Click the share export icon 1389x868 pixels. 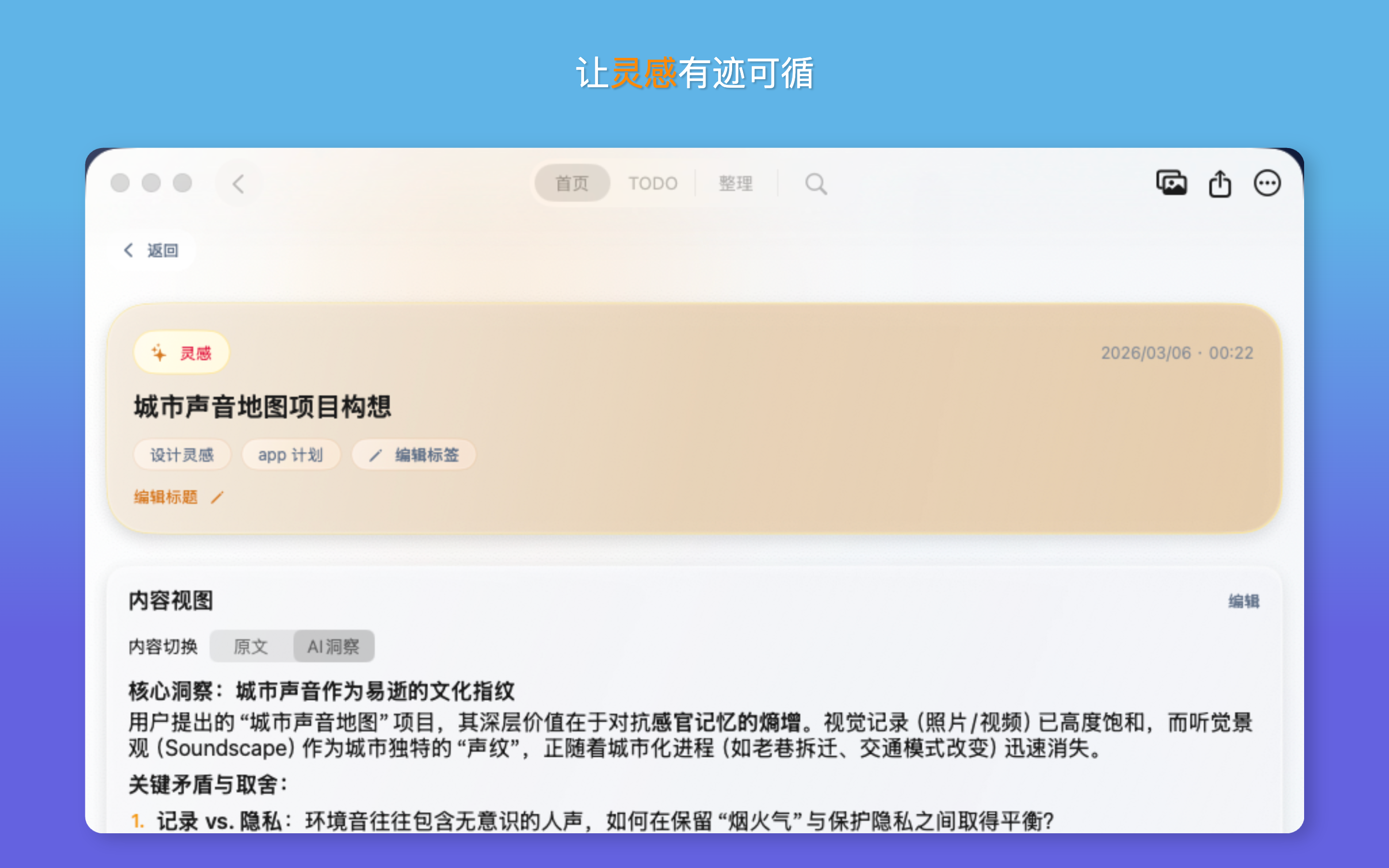coord(1220,184)
